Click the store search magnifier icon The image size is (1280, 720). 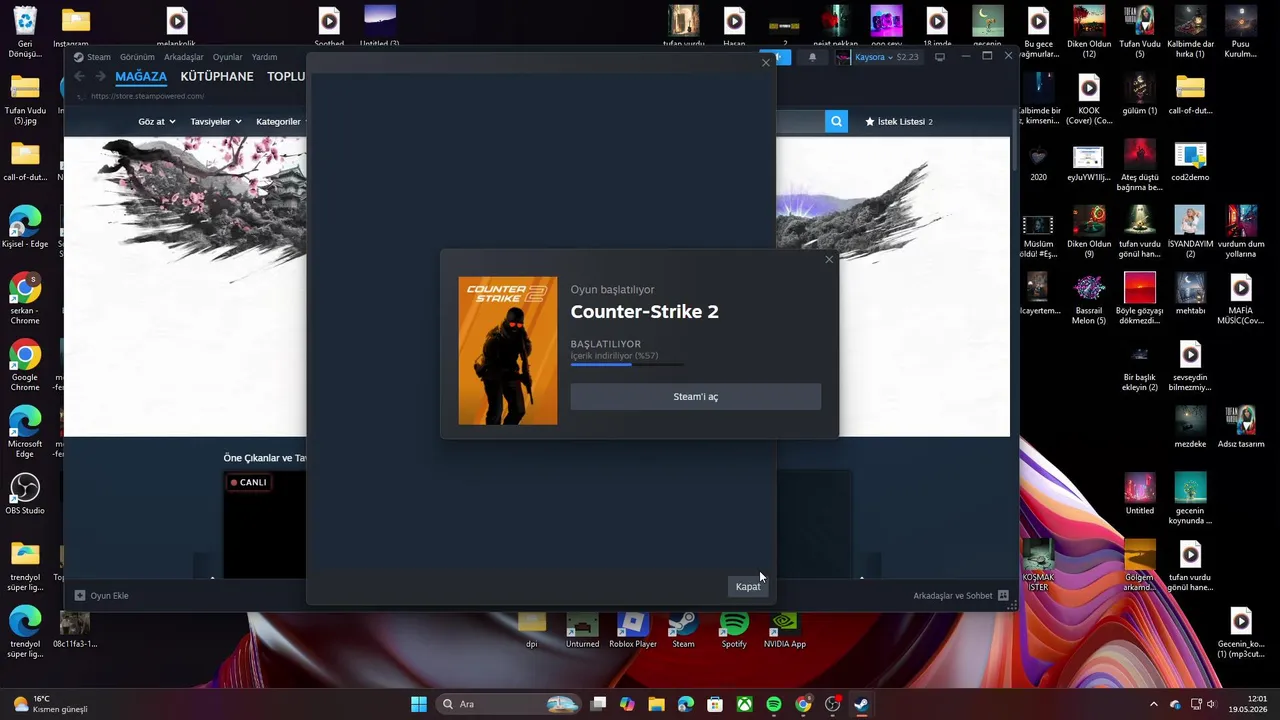click(836, 122)
